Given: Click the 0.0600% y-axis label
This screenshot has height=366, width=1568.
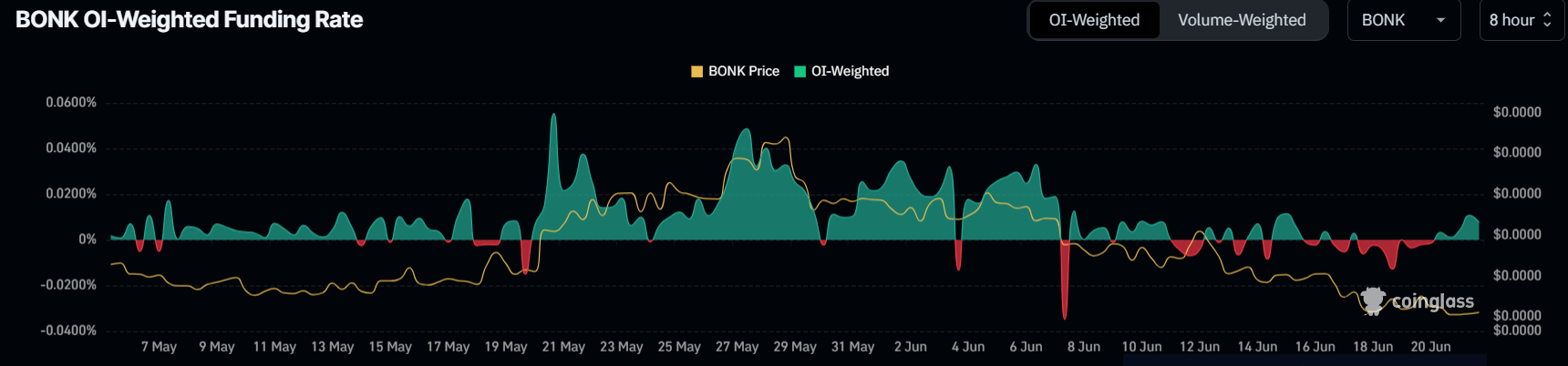Looking at the screenshot, I should [71, 102].
